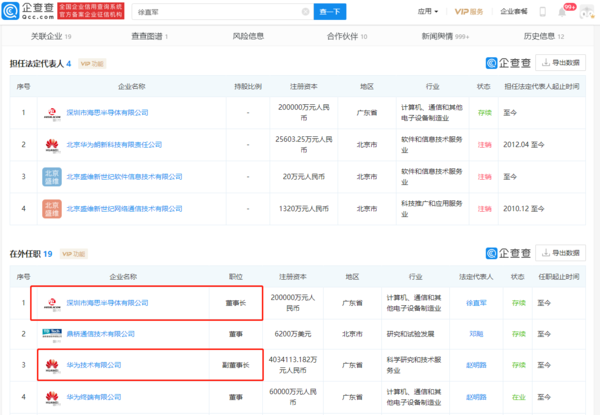This screenshot has width=600, height=415.
Task: Click the 4034113.182万元人民币 capital cell
Action: point(293,365)
